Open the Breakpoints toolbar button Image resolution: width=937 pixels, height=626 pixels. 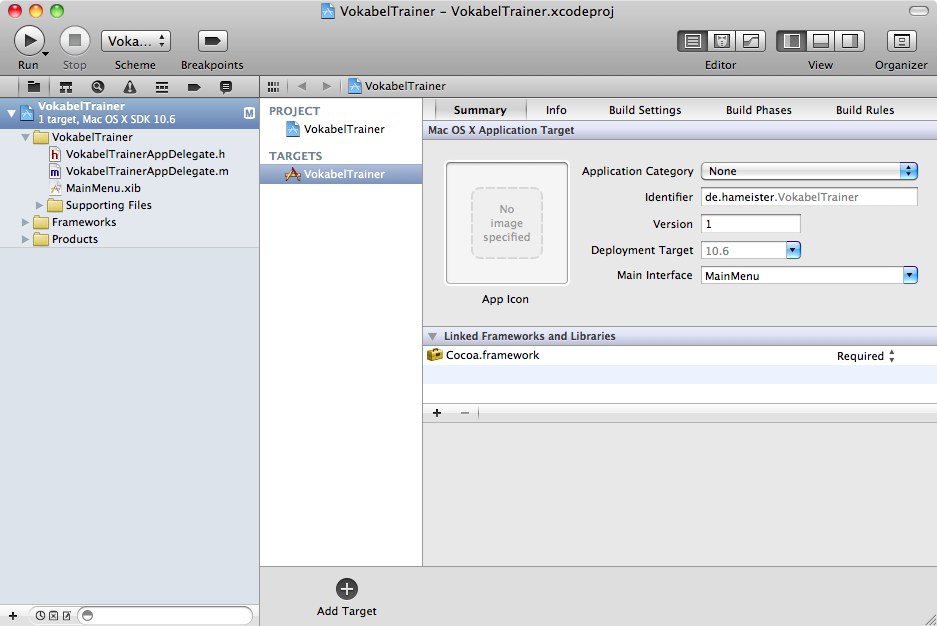click(x=212, y=40)
